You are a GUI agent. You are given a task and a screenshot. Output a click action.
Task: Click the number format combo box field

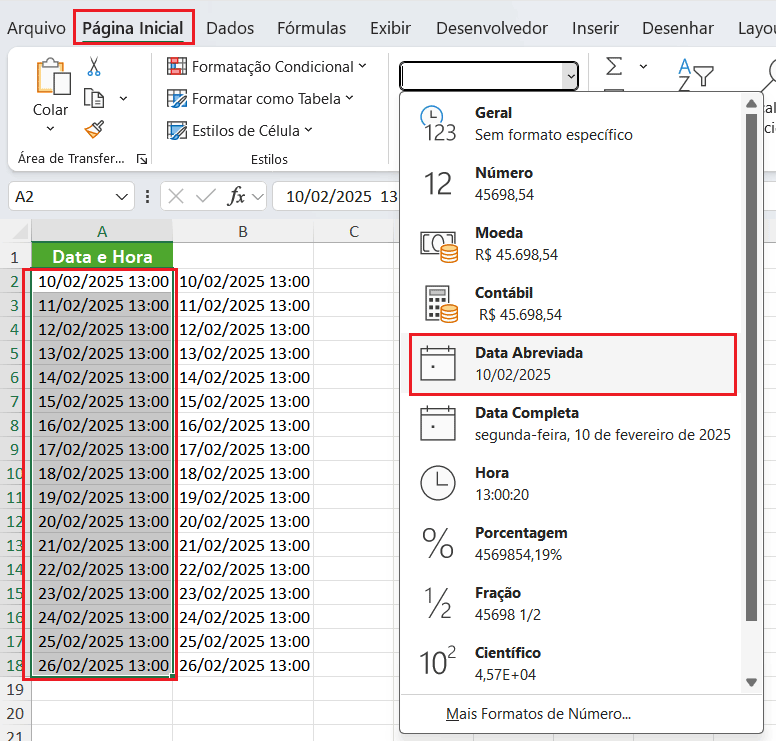tap(480, 76)
